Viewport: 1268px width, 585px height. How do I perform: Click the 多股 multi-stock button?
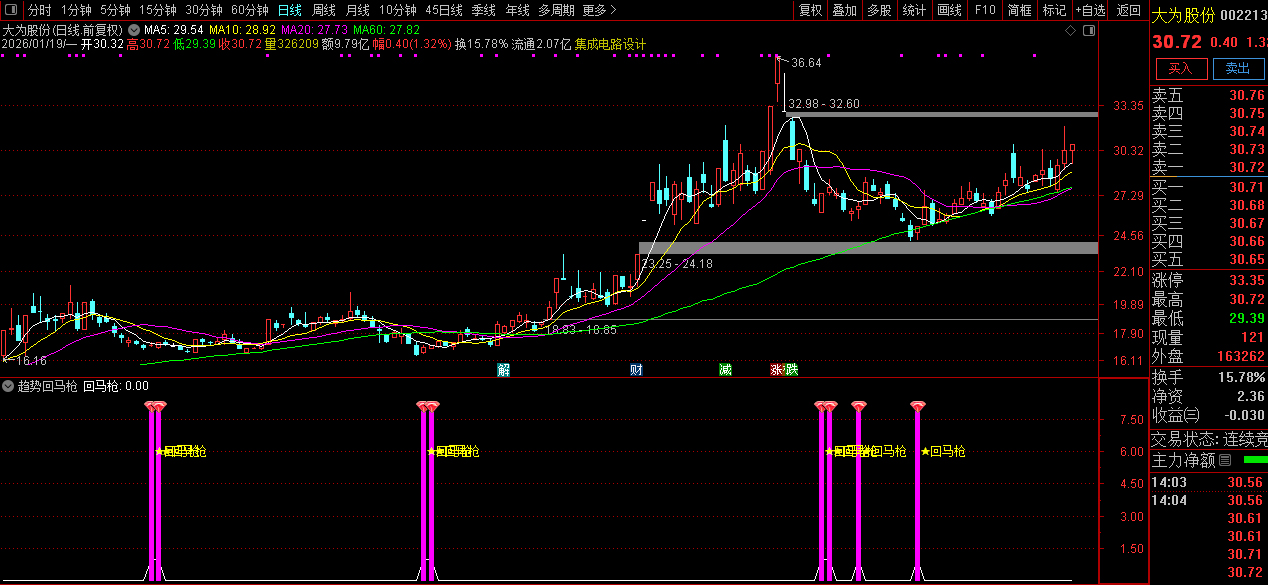pyautogui.click(x=879, y=10)
